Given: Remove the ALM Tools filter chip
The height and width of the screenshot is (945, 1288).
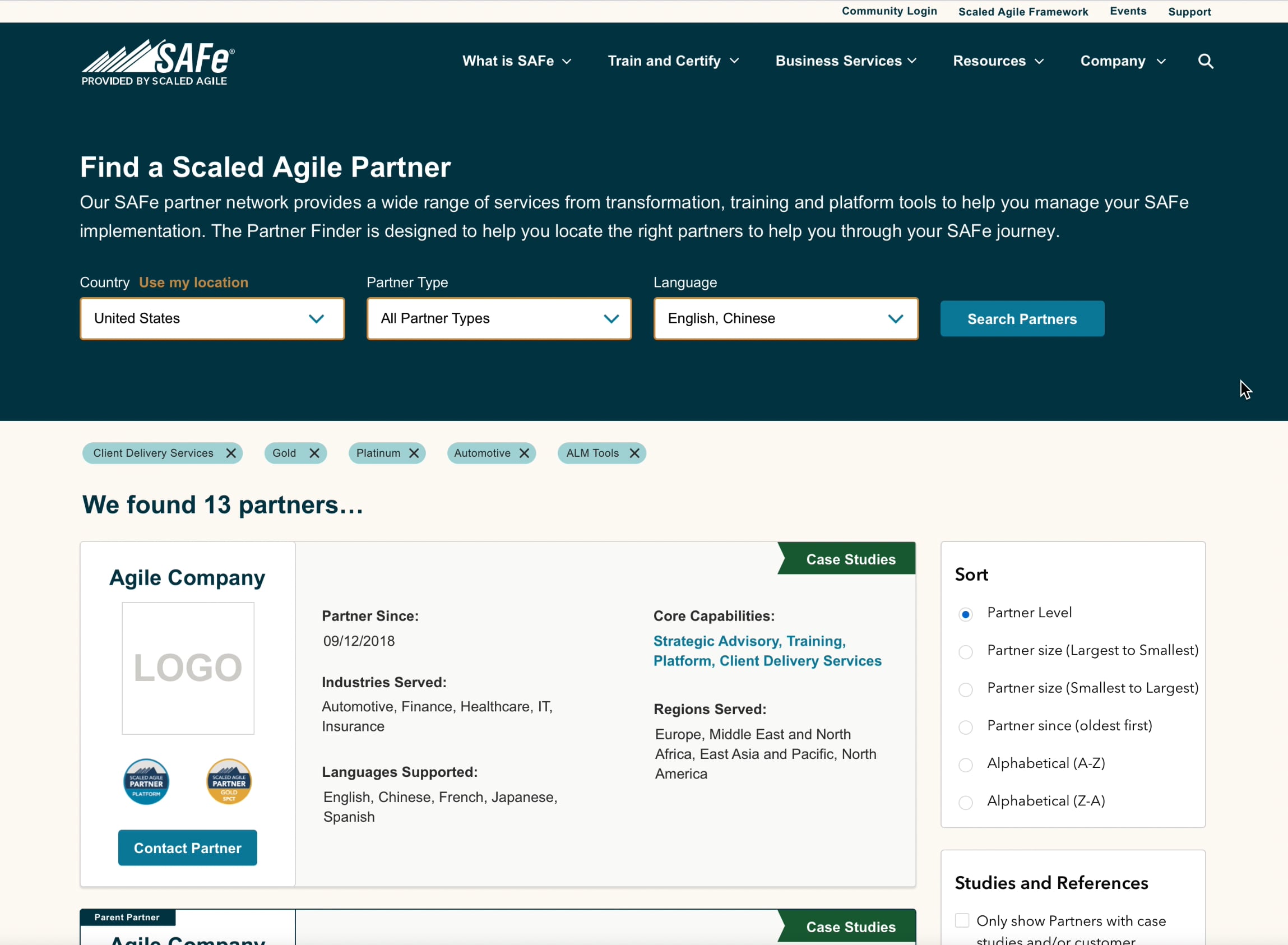Looking at the screenshot, I should click(x=634, y=452).
